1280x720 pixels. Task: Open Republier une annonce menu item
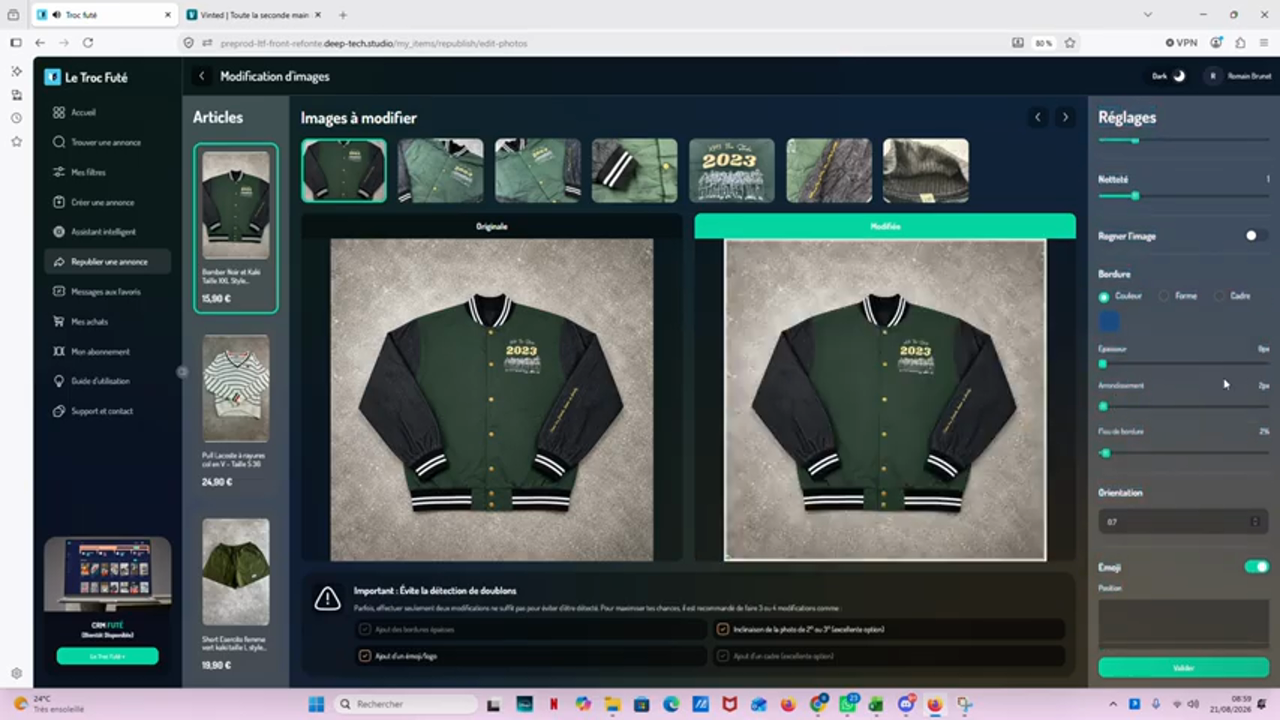pyautogui.click(x=108, y=262)
